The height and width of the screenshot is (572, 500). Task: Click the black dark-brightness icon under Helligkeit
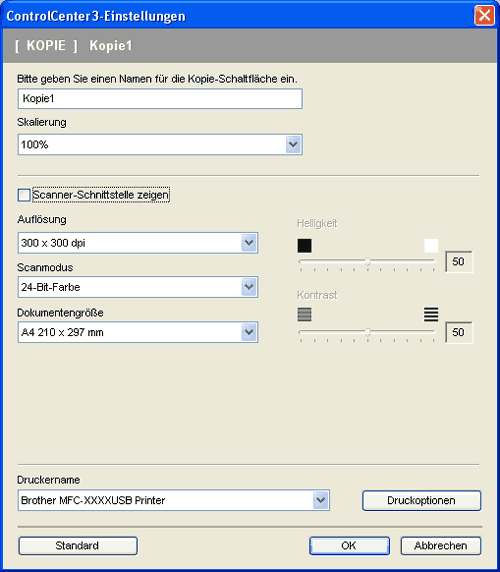pos(304,246)
